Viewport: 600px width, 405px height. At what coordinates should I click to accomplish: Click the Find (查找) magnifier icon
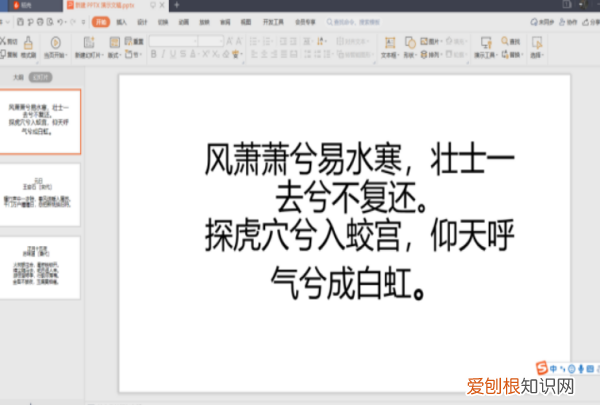[x=505, y=41]
